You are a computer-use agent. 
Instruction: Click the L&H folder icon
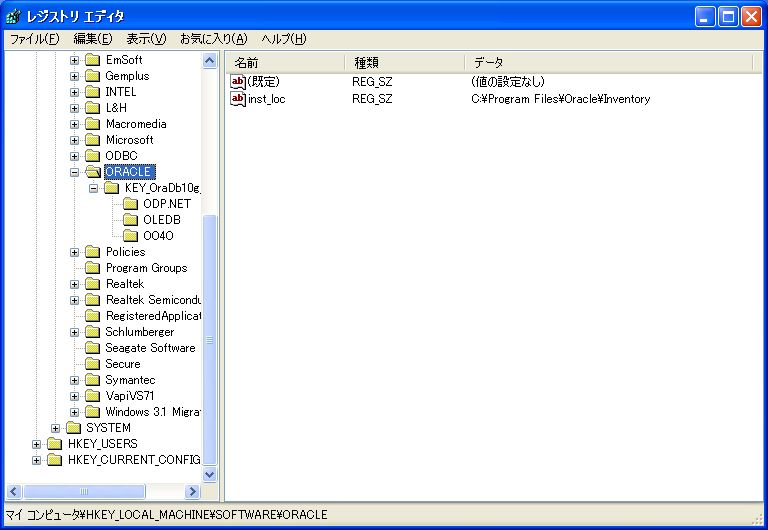point(93,108)
